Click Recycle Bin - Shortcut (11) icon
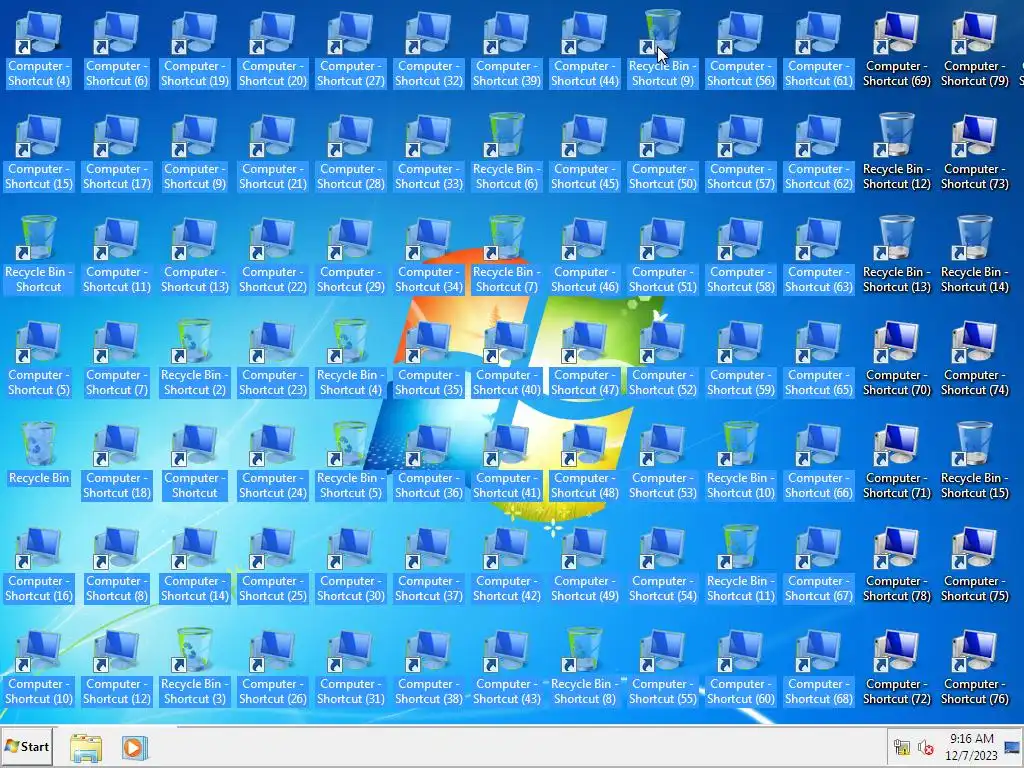 point(741,566)
